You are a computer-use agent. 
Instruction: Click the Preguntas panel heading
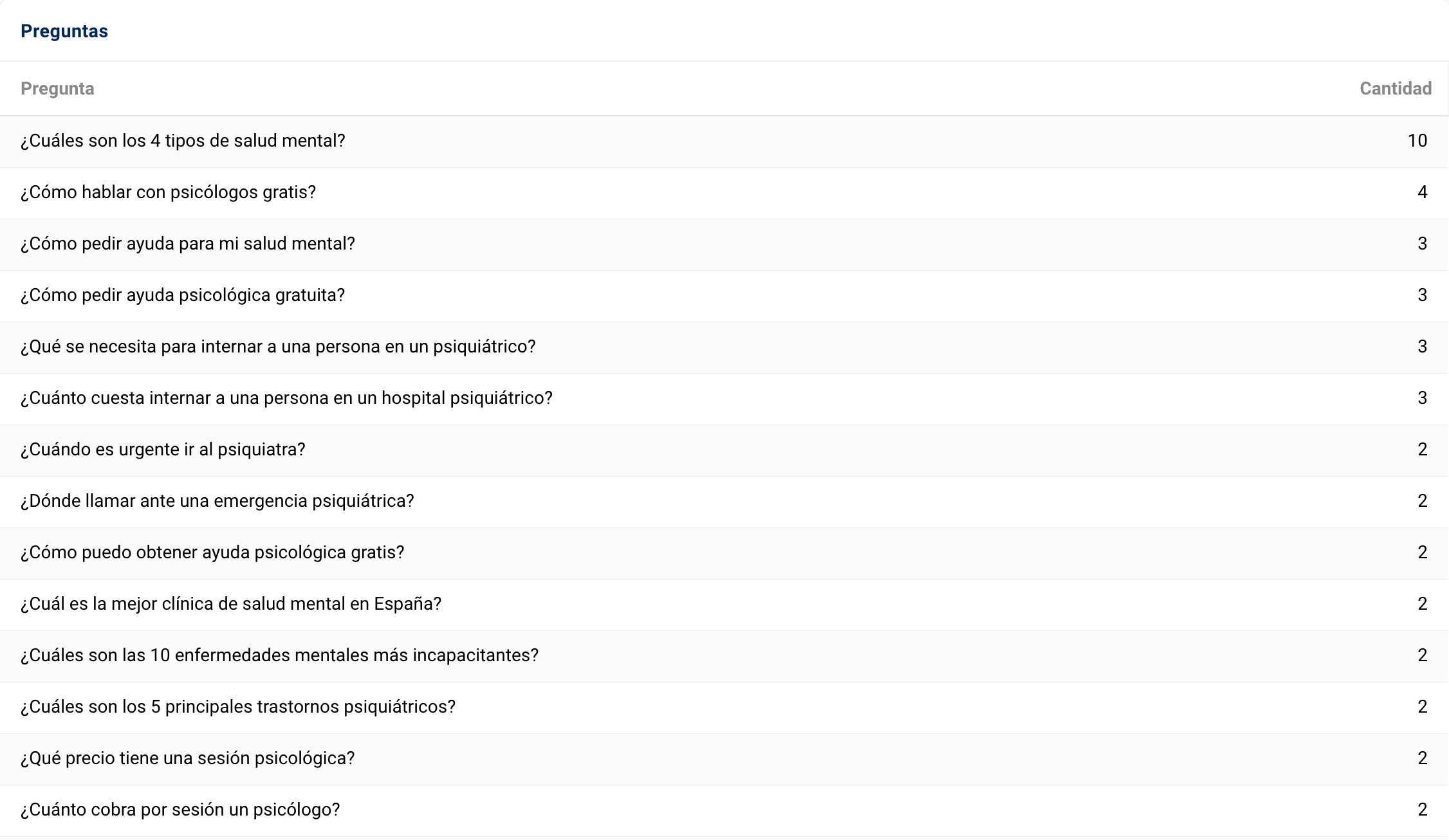pyautogui.click(x=64, y=31)
